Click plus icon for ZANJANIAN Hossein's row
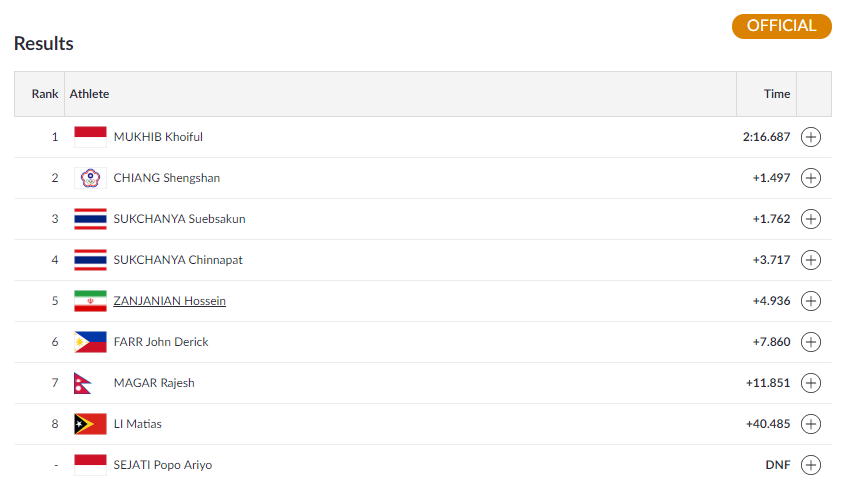The width and height of the screenshot is (864, 491). pos(811,301)
